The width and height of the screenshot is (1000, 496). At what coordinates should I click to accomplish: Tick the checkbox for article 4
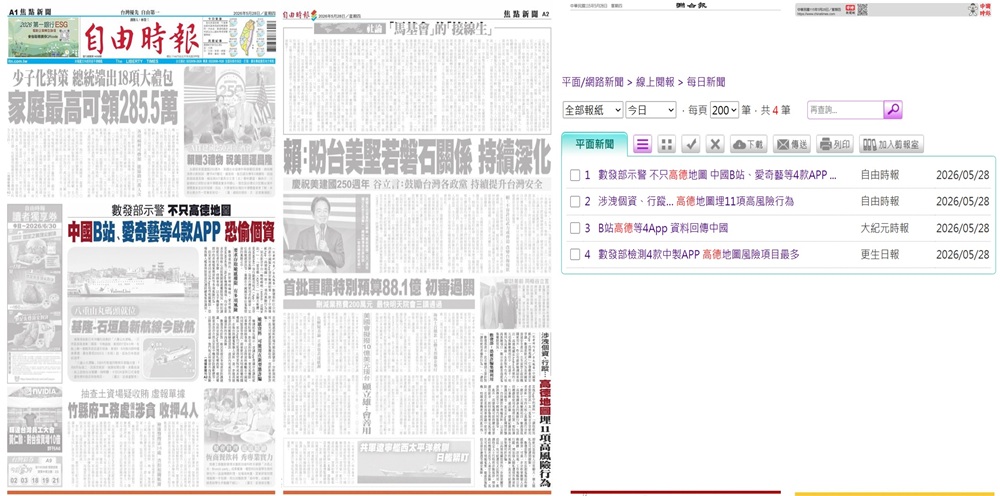[x=575, y=254]
